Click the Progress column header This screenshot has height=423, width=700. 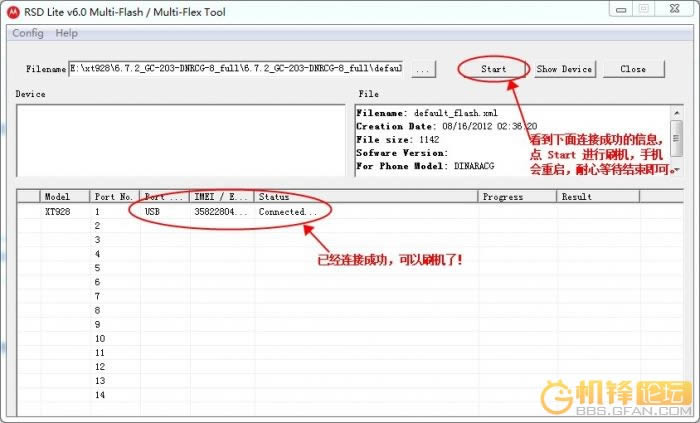516,196
